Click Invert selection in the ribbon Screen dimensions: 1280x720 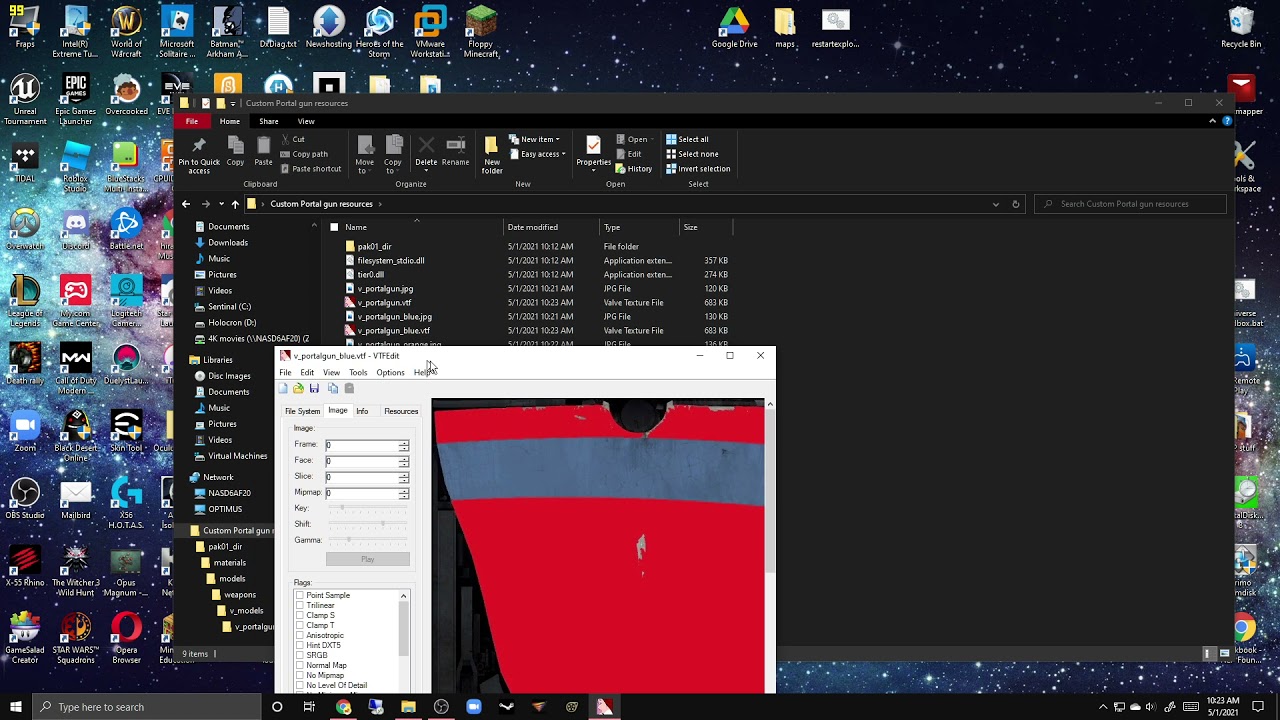(x=698, y=168)
